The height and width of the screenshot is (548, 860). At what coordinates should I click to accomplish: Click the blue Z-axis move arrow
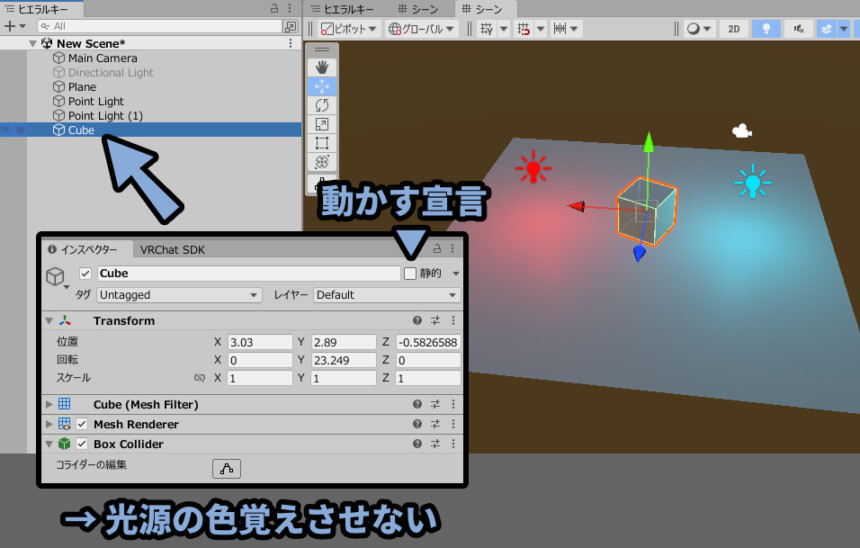click(x=639, y=253)
